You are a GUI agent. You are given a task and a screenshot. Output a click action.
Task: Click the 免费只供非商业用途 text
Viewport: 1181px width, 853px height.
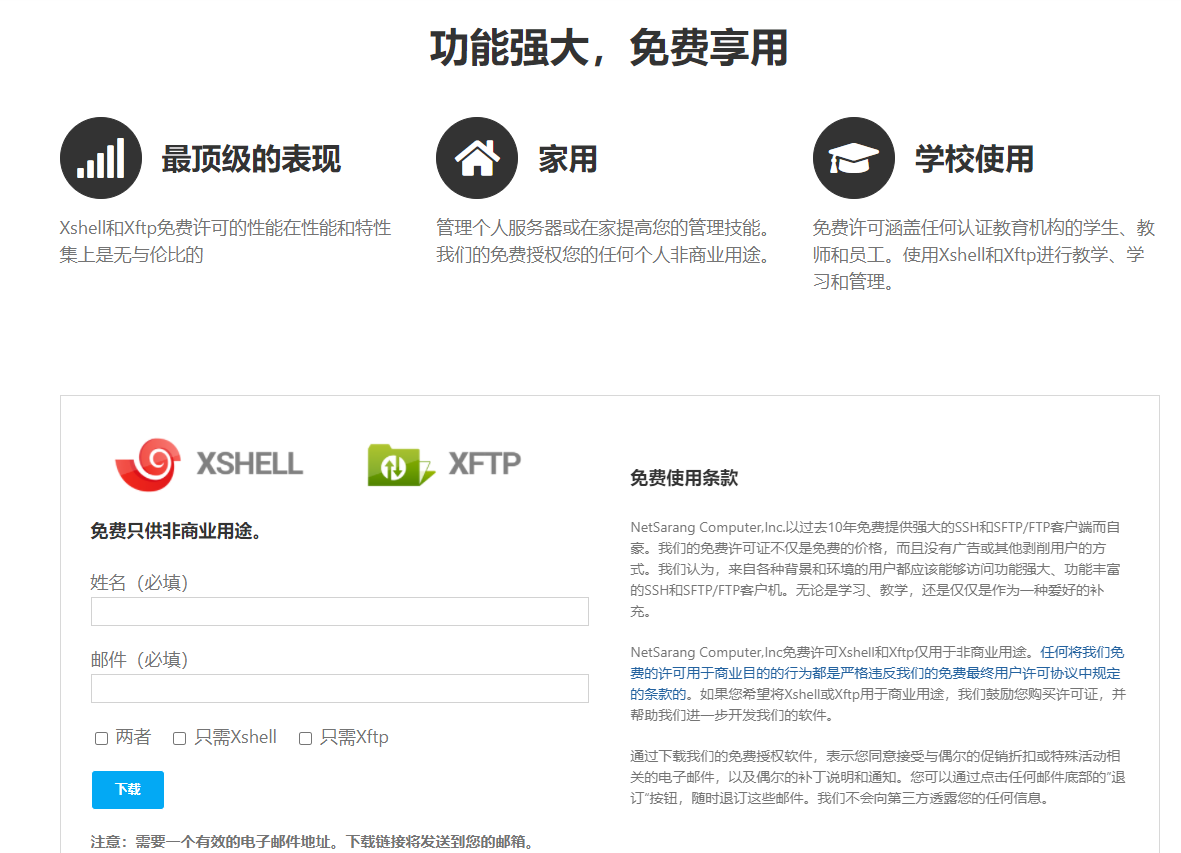pos(175,531)
